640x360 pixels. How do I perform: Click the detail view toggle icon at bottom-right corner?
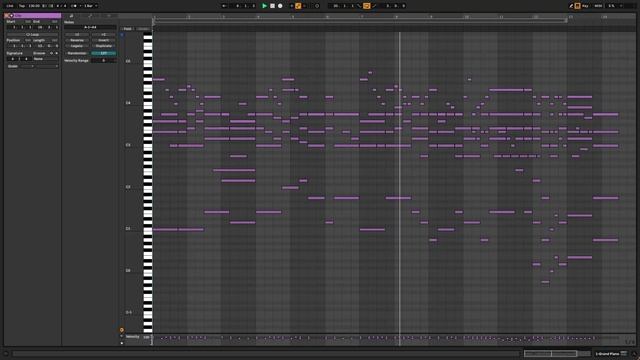634,354
